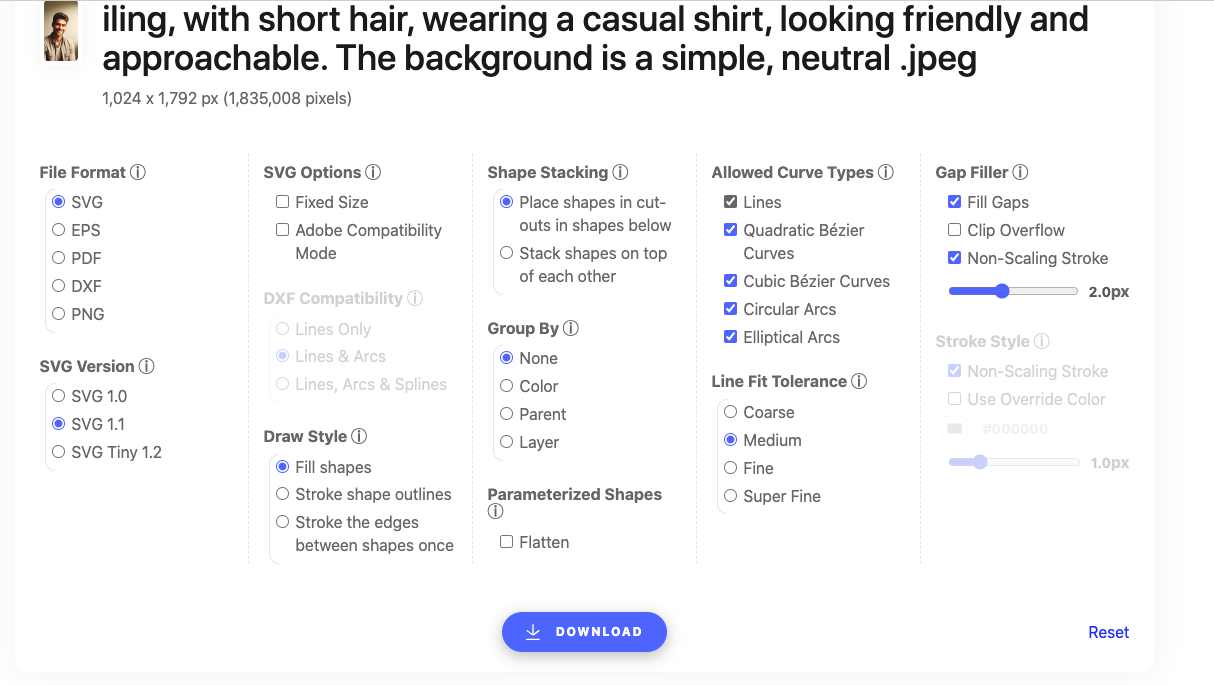
Task: Select Super Fine line fit tolerance
Action: [x=730, y=496]
